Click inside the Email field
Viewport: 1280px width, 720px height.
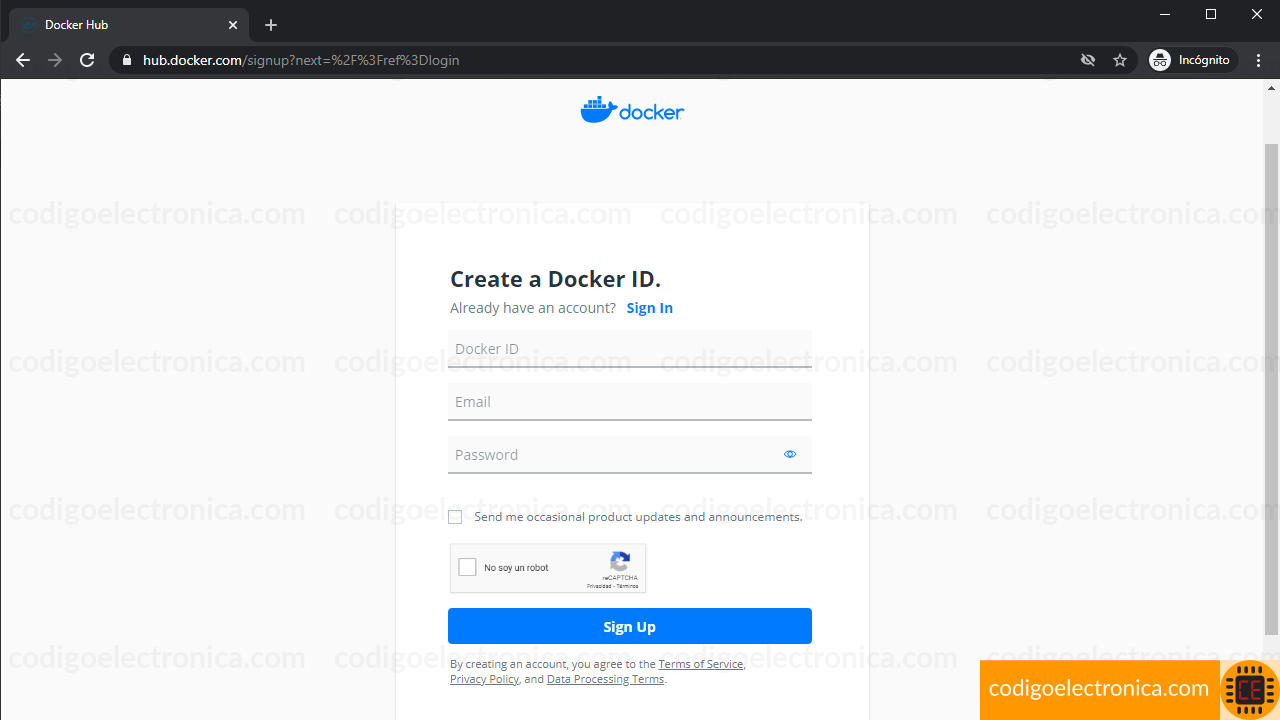coord(630,402)
